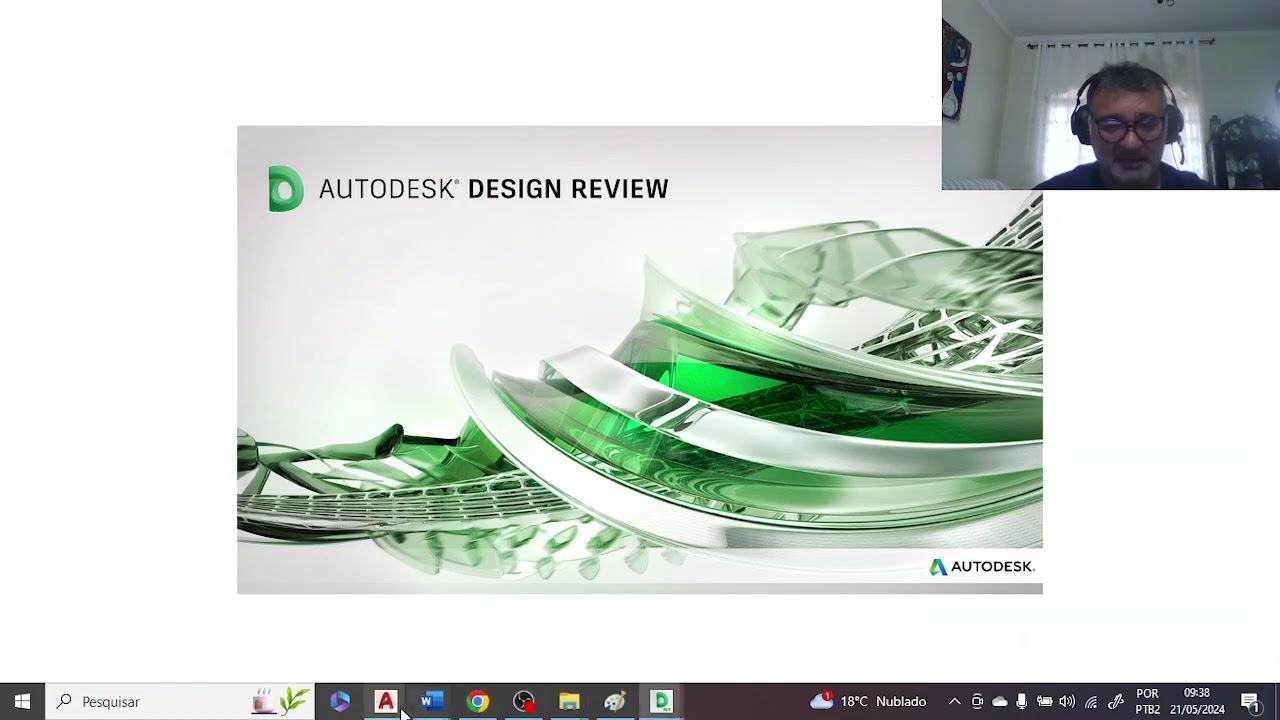Screen dimensions: 1280x720
Task: Open the 18°C Nublado weather widget
Action: pos(868,701)
